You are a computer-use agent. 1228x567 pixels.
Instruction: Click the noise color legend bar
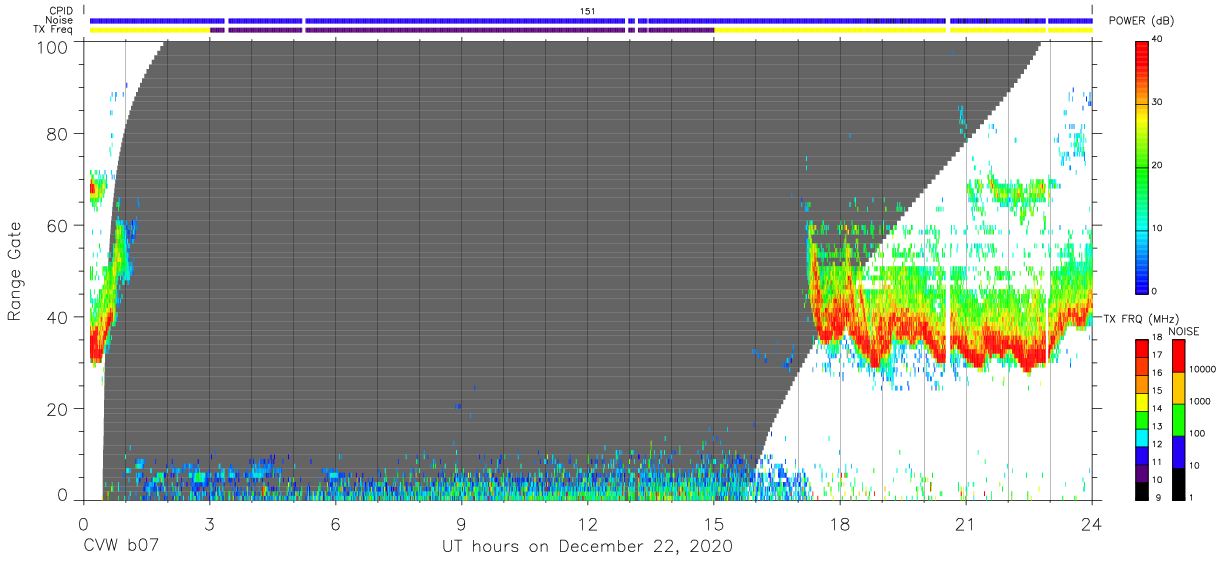(x=1179, y=420)
